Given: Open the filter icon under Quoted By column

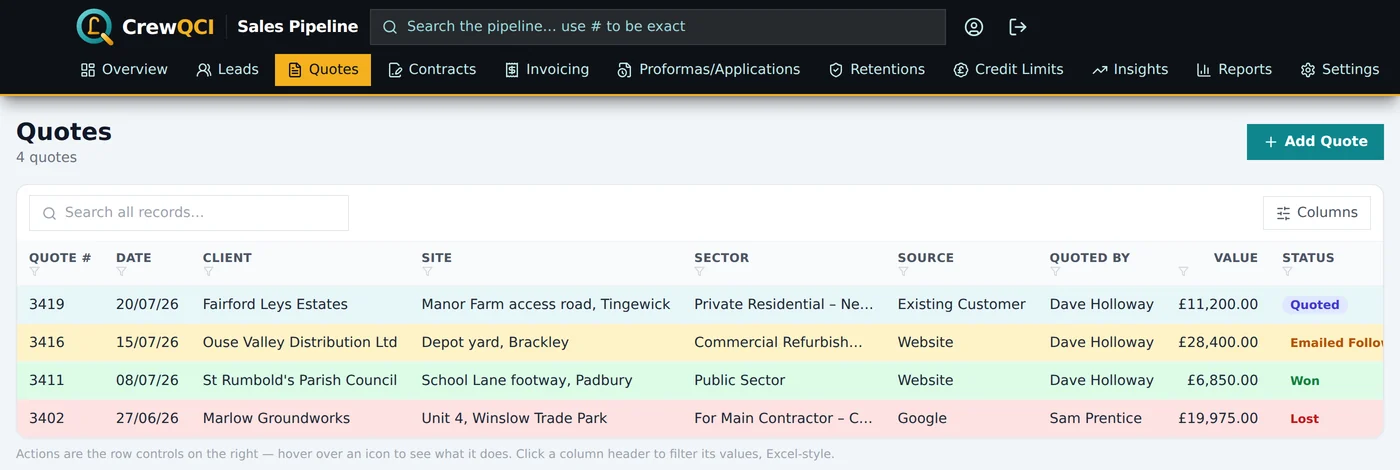Looking at the screenshot, I should 1056,272.
